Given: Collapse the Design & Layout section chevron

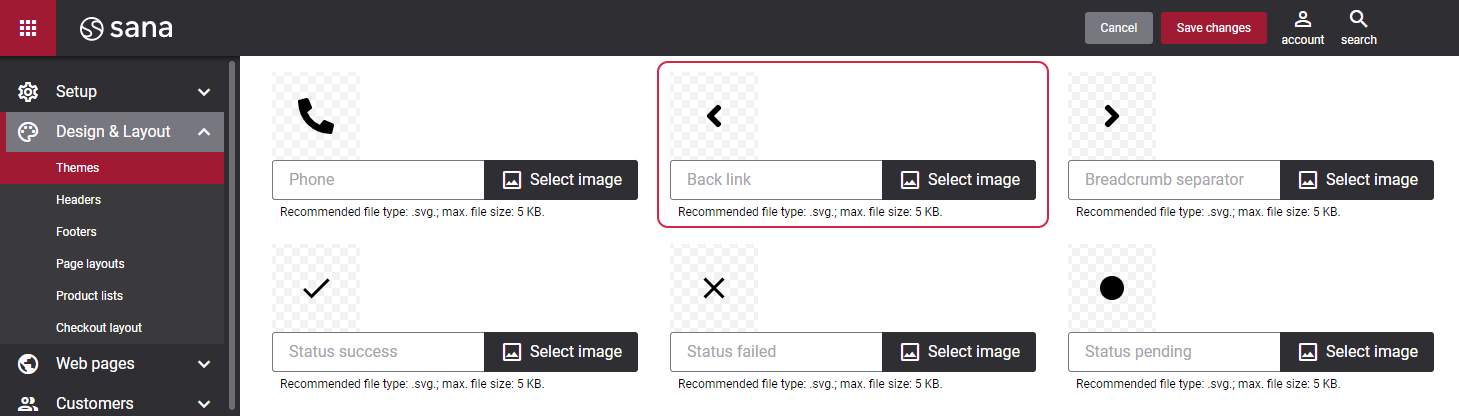Looking at the screenshot, I should tap(204, 132).
